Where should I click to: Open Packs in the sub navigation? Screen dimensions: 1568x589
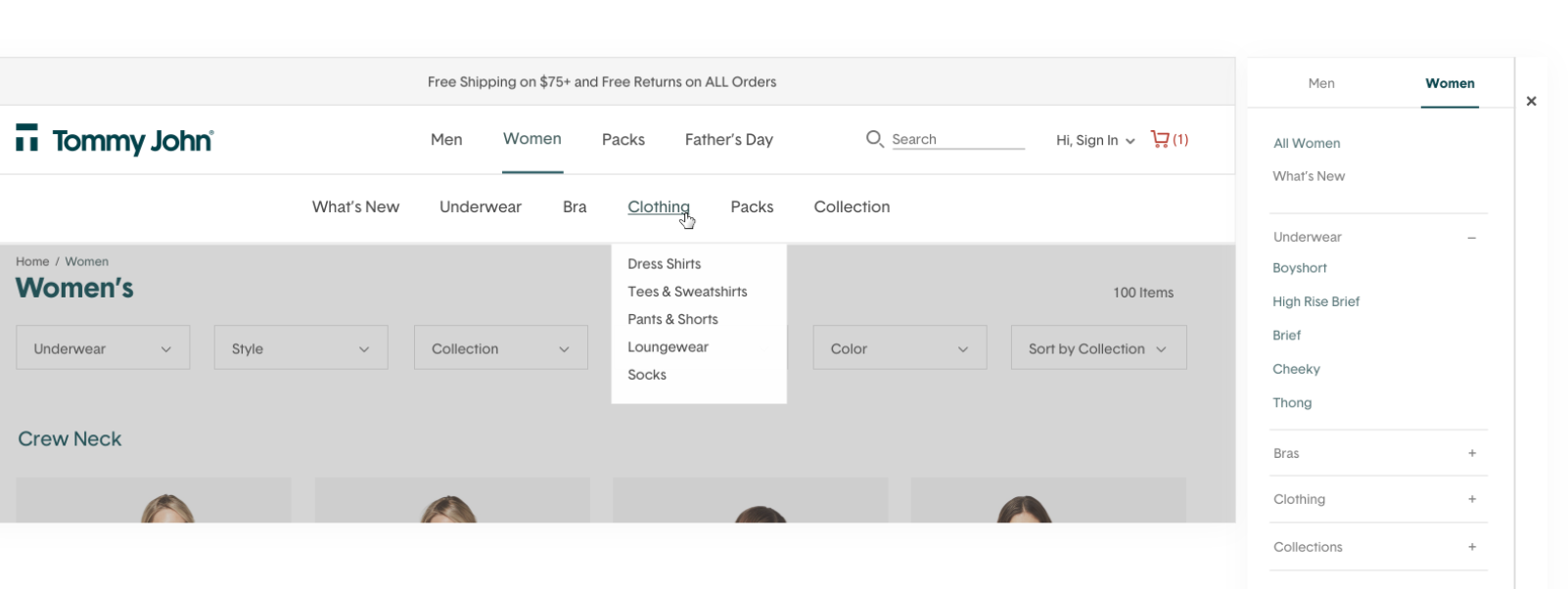[x=752, y=207]
